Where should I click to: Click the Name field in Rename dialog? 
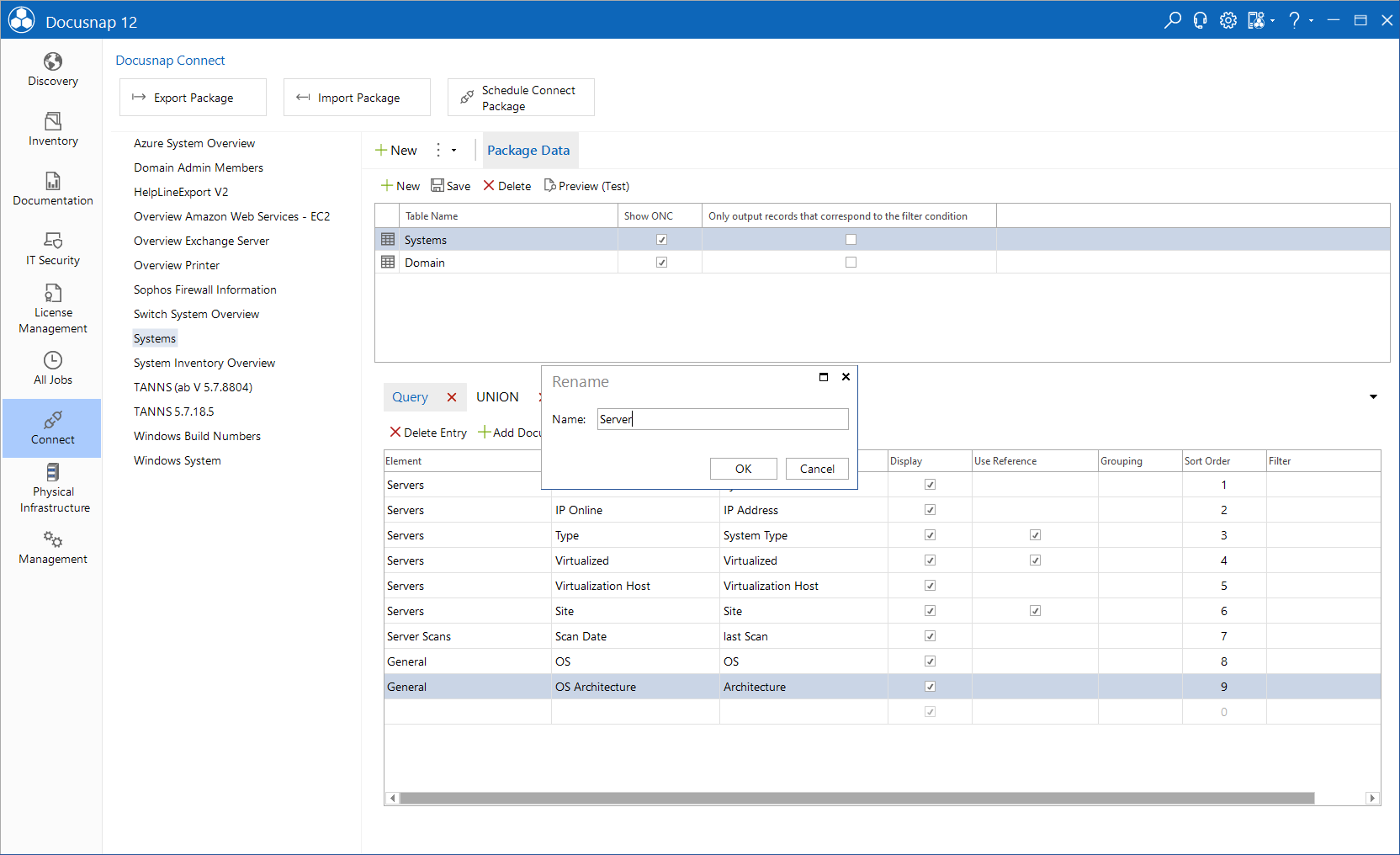(x=723, y=419)
